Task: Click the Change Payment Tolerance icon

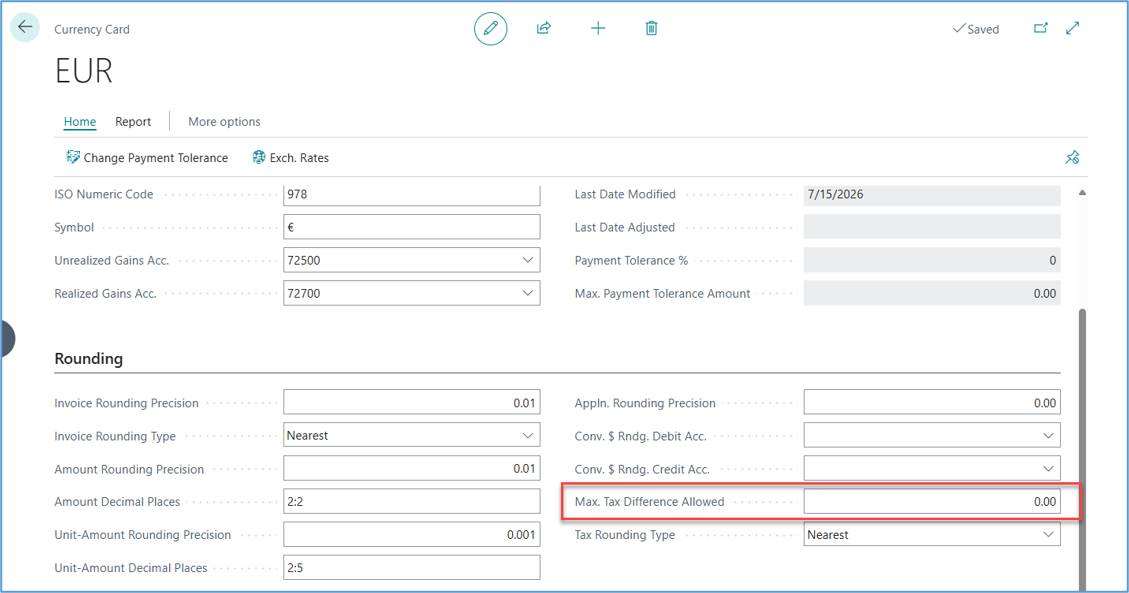Action: (x=73, y=157)
